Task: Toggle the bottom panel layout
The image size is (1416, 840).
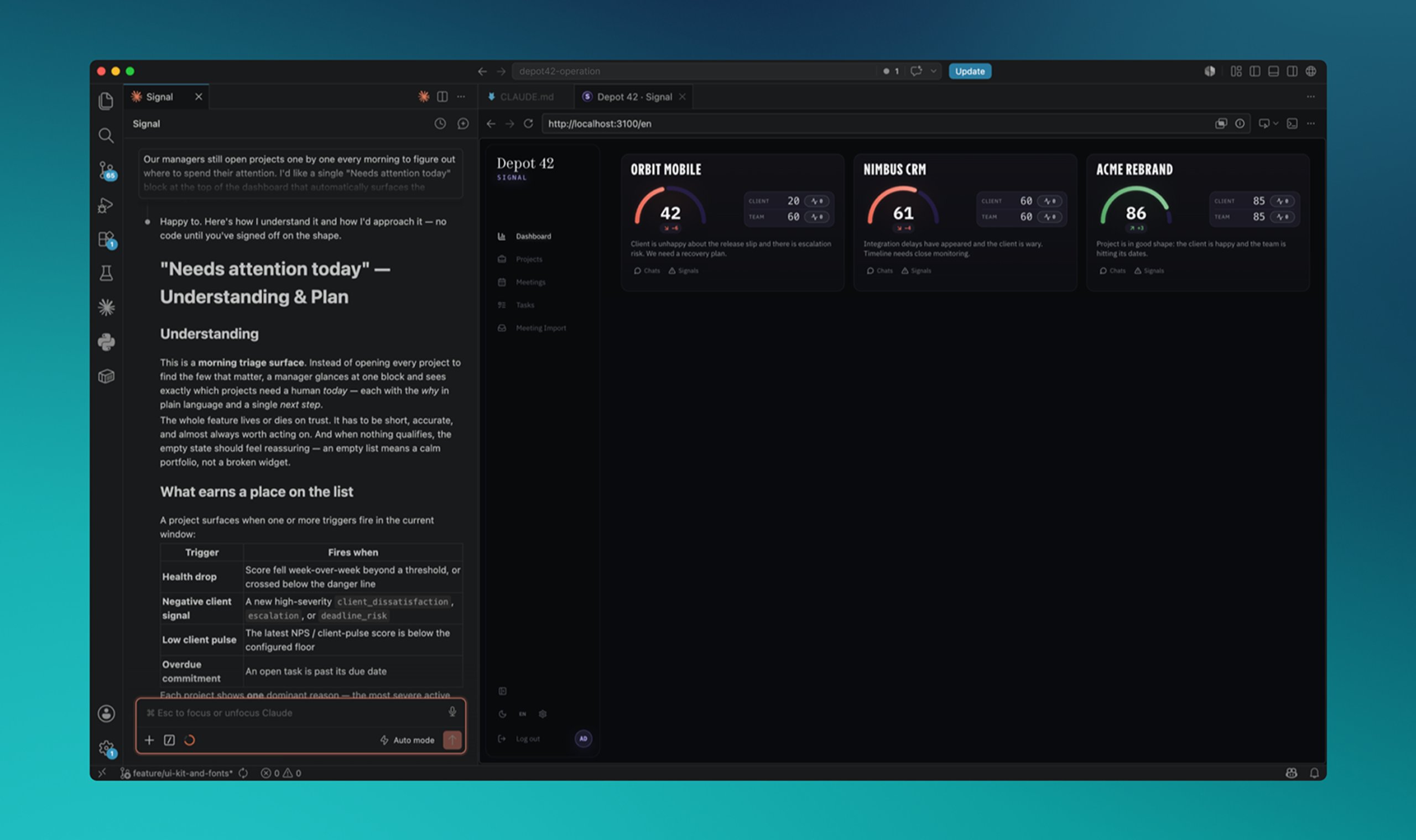Action: 1273,71
